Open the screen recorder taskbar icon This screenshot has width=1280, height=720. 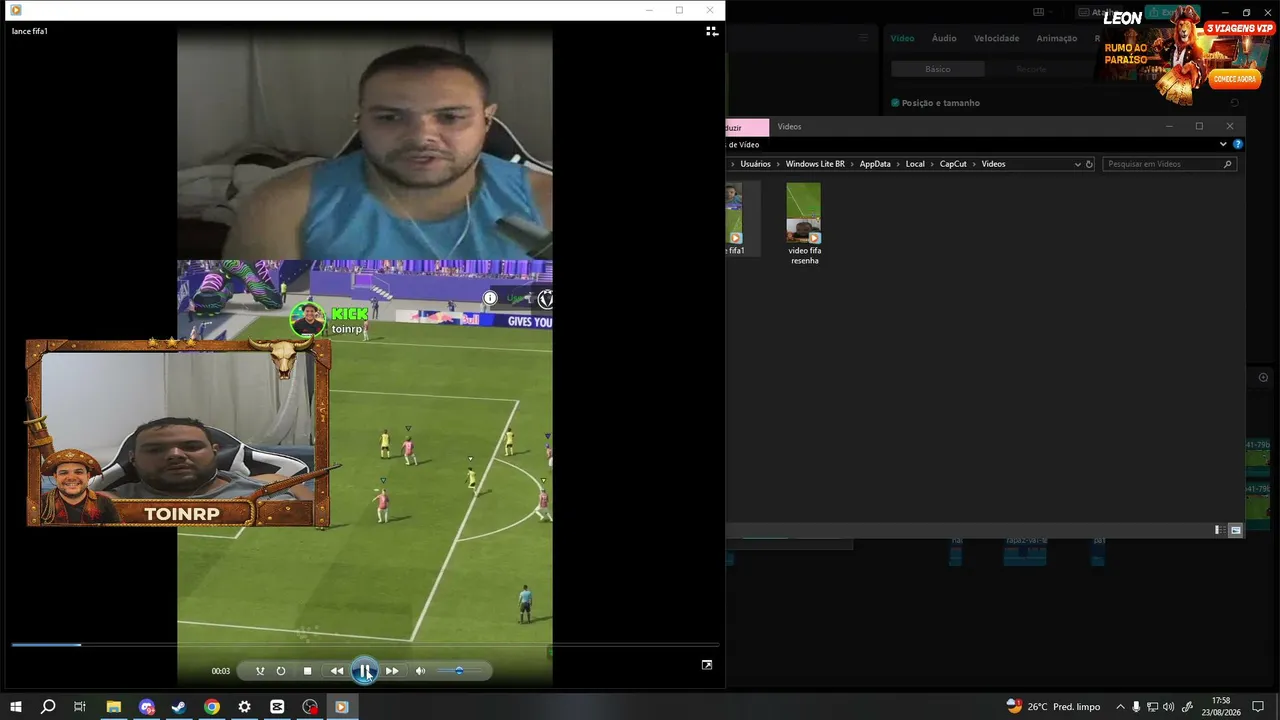pyautogui.click(x=310, y=707)
